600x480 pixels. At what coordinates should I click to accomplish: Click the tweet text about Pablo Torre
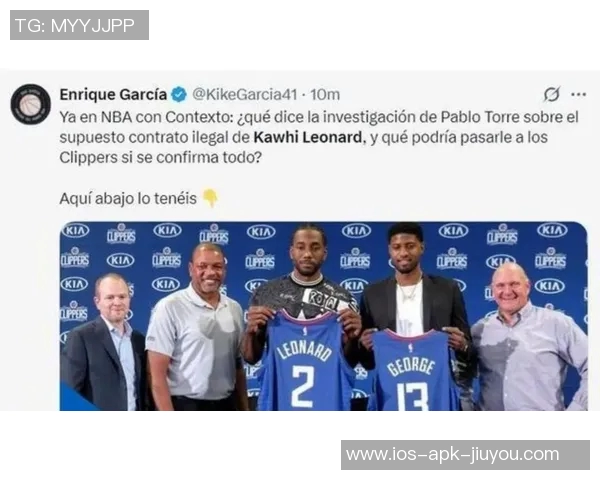coord(319,137)
